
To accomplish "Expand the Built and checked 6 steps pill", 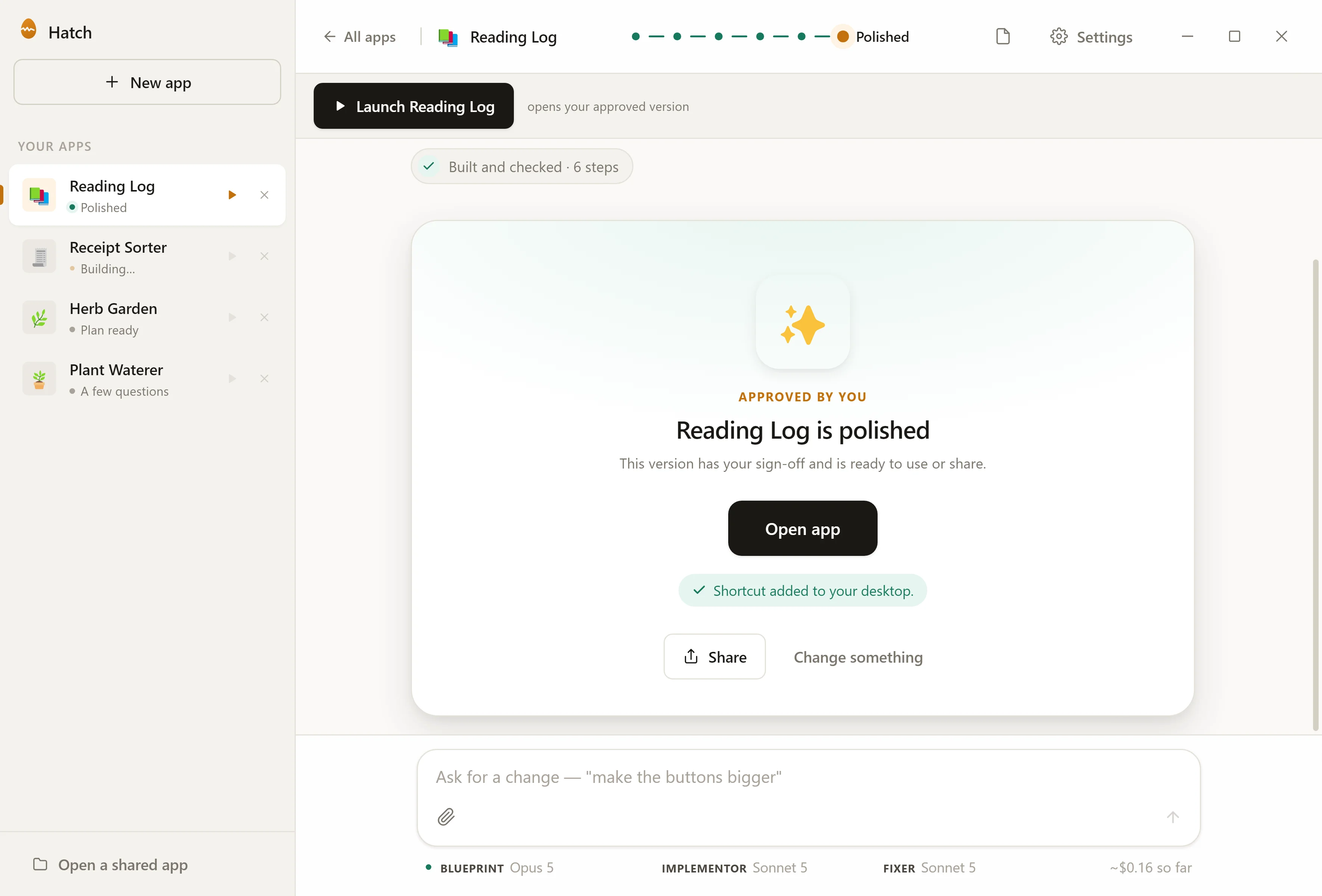I will coord(522,167).
